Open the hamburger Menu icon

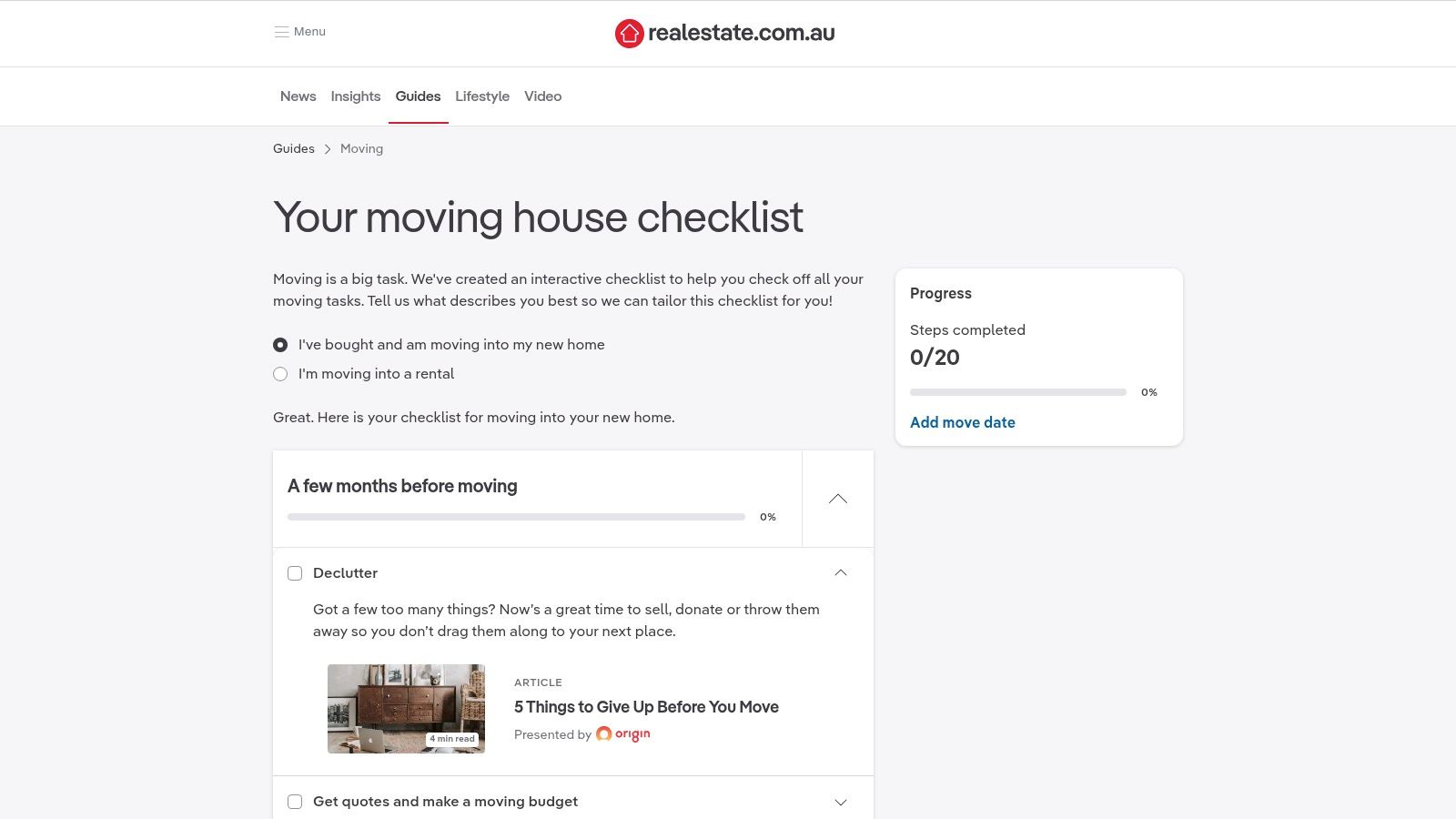(281, 32)
